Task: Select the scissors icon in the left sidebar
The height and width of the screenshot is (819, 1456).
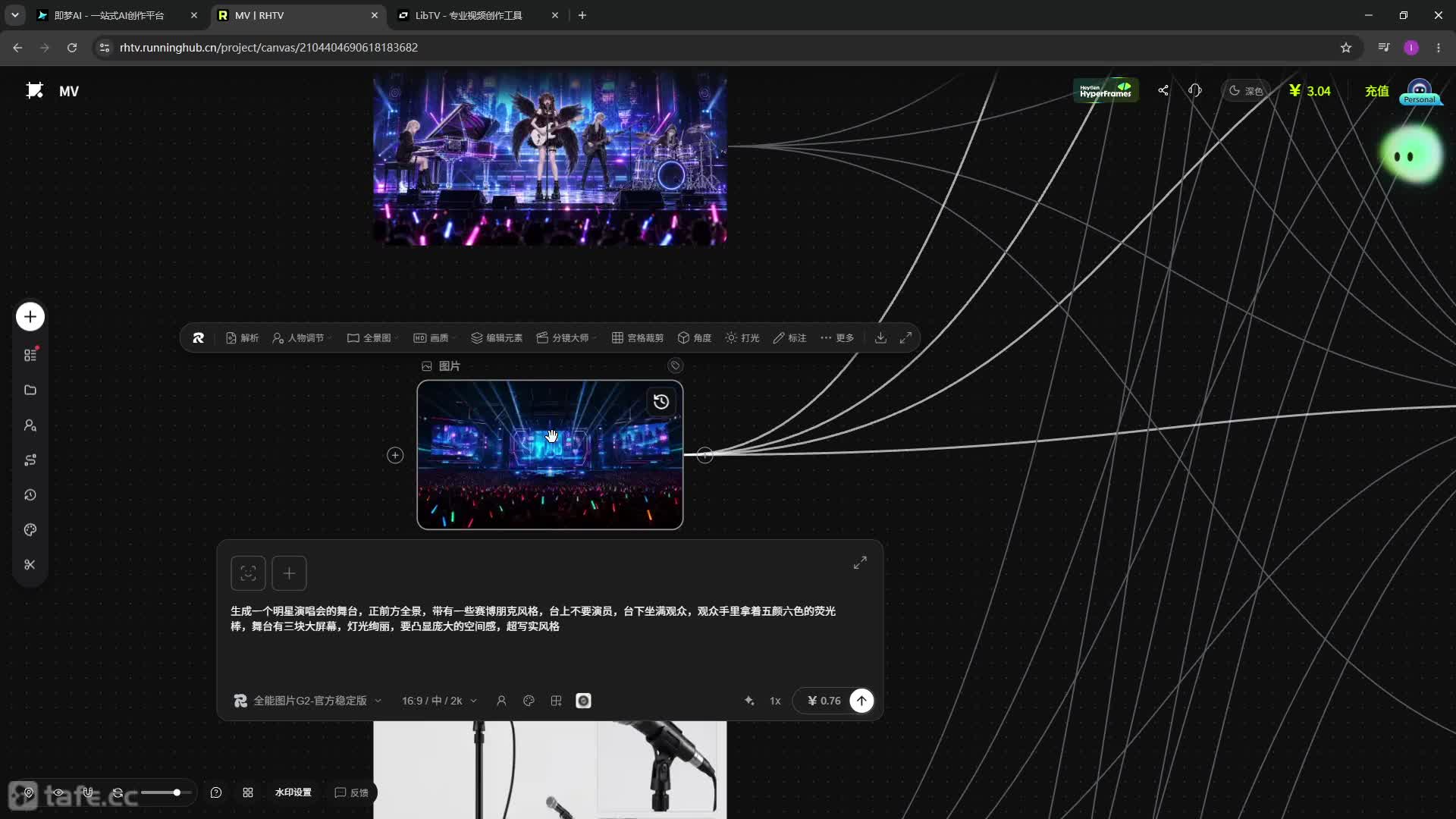Action: [x=30, y=565]
